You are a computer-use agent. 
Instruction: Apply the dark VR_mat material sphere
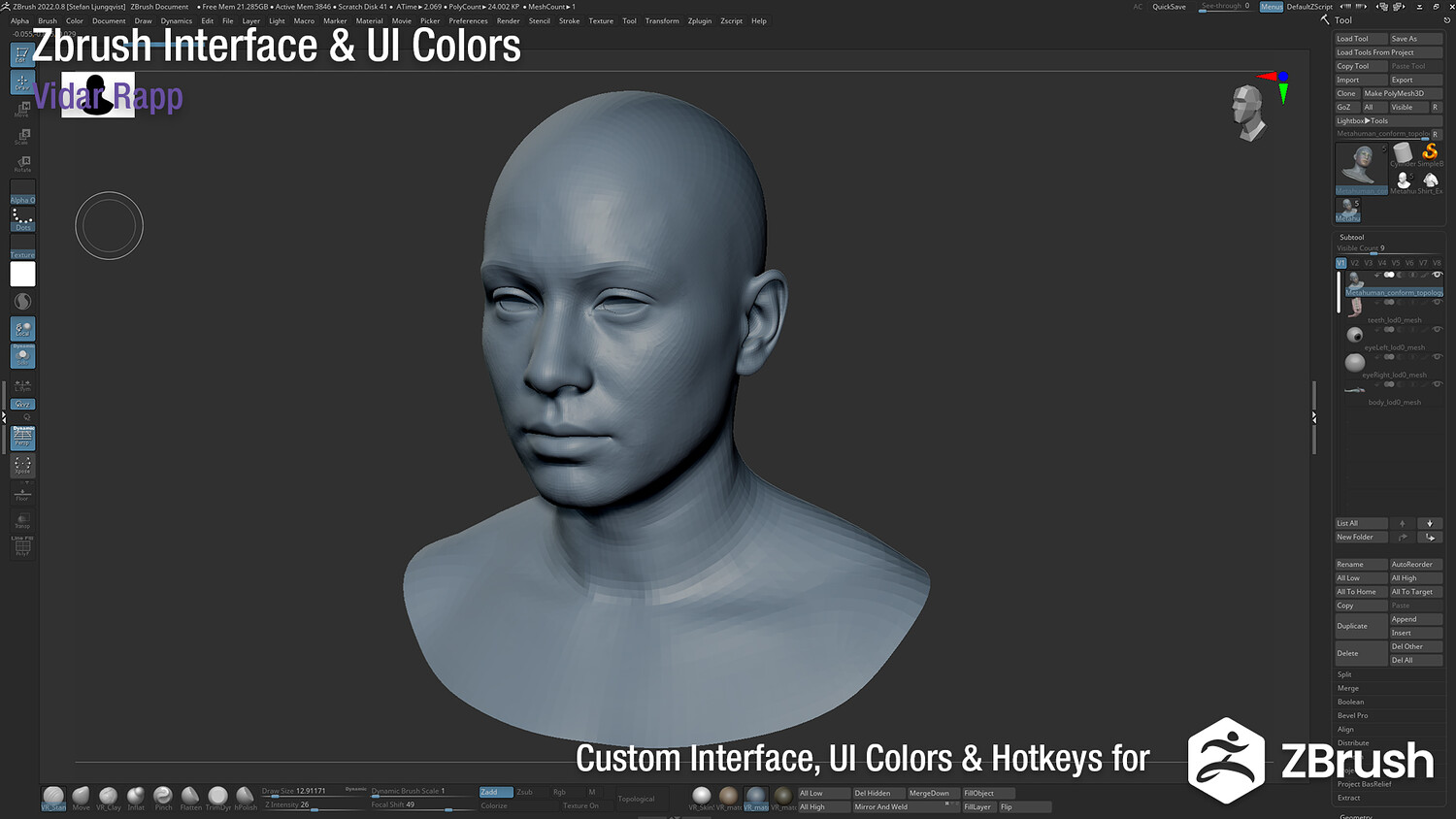pos(783,798)
